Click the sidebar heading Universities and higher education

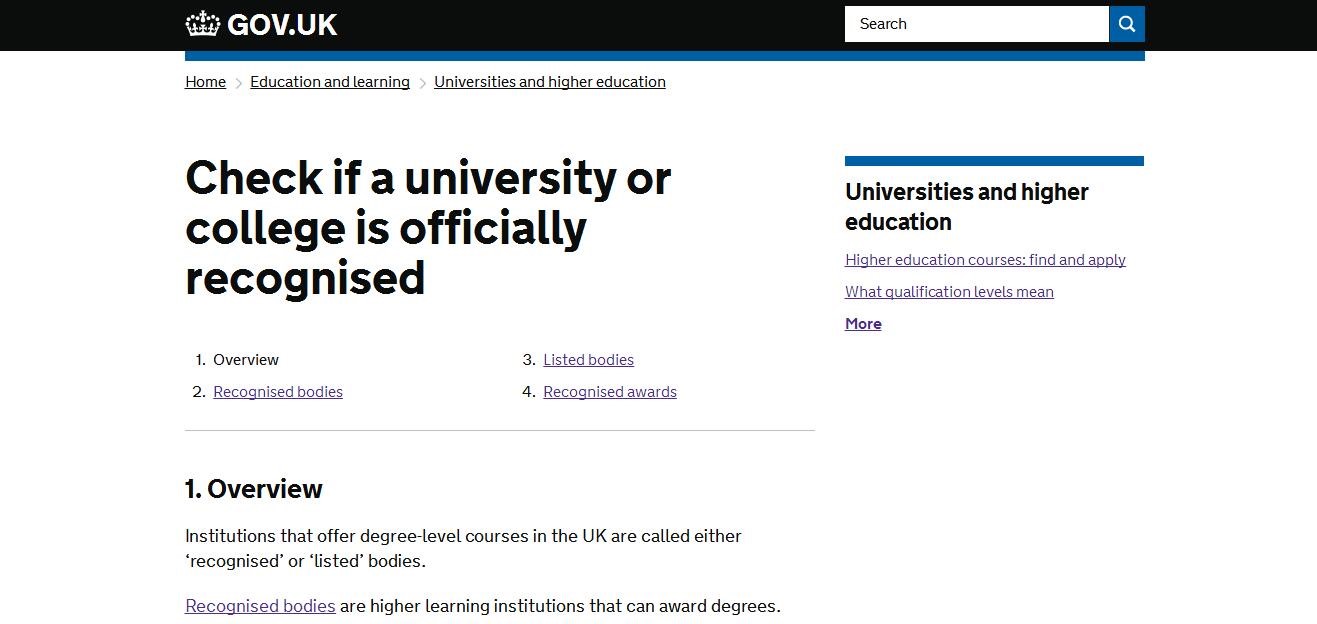point(966,206)
